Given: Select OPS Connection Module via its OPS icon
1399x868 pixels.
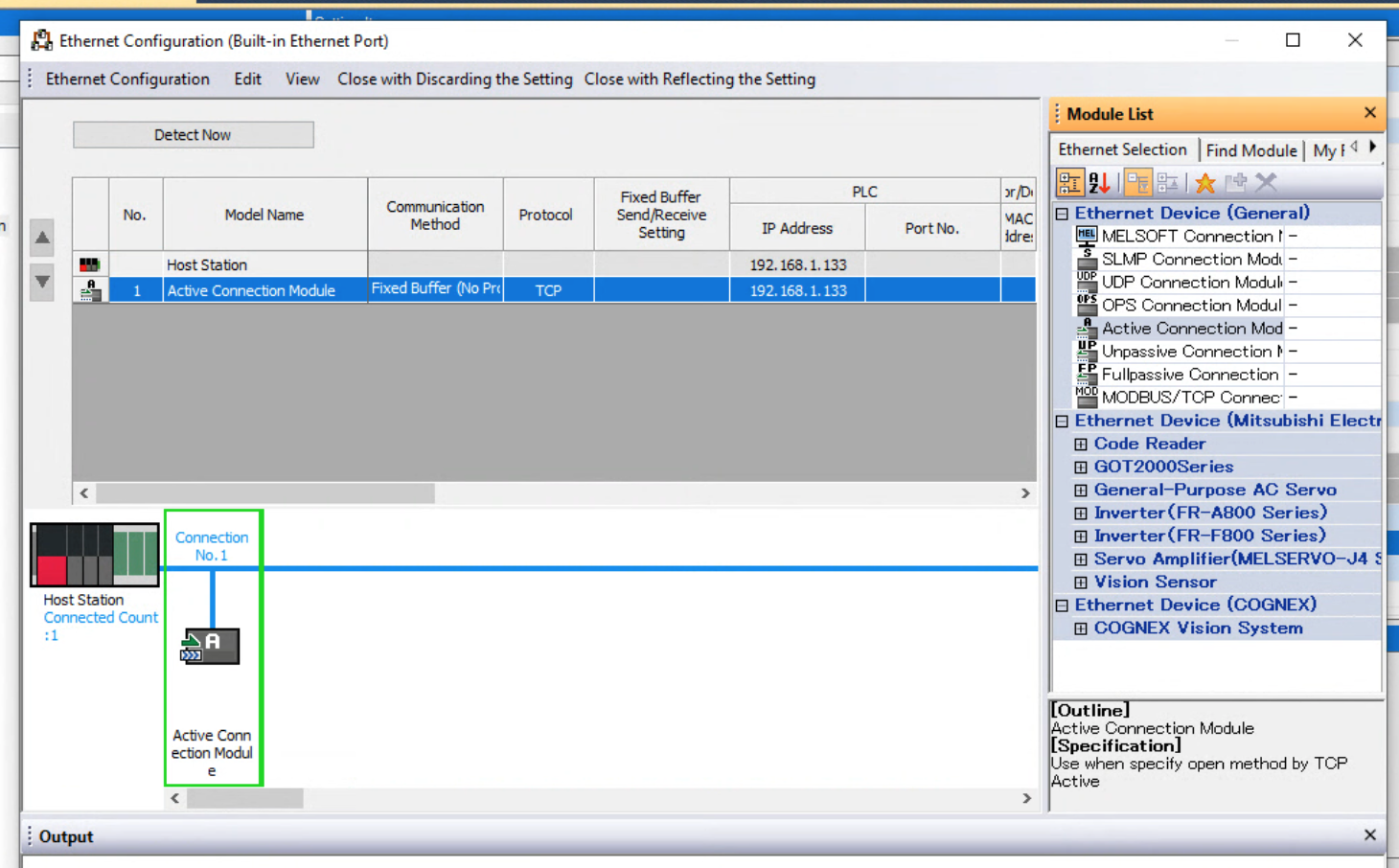Looking at the screenshot, I should click(1086, 305).
